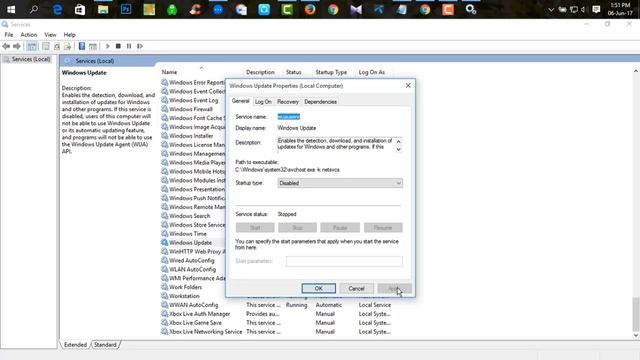Viewport: 640px width, 360px height.
Task: Open the blue Help toolbar icon
Action: click(82, 46)
